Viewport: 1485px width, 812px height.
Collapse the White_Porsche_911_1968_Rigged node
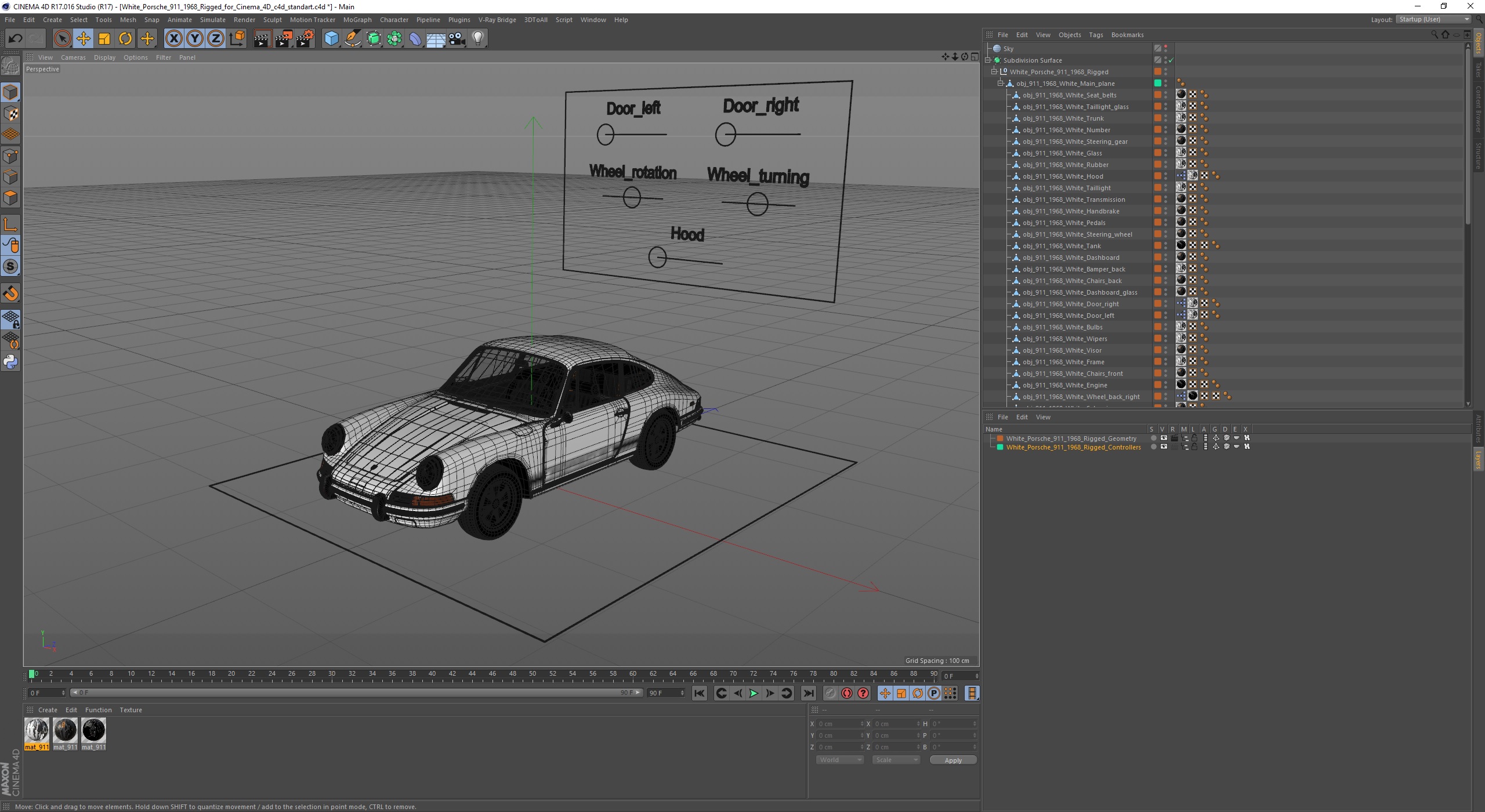994,71
